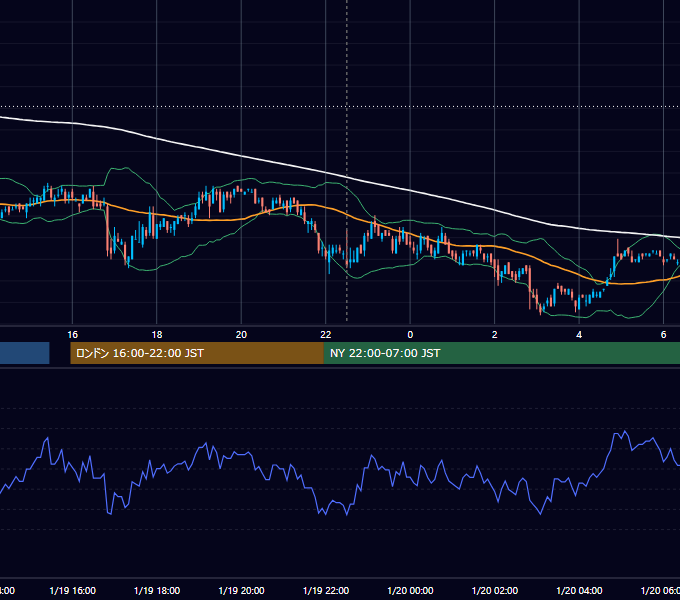Click the horizontal dotted price level line
680x600 pixels.
tap(340, 106)
